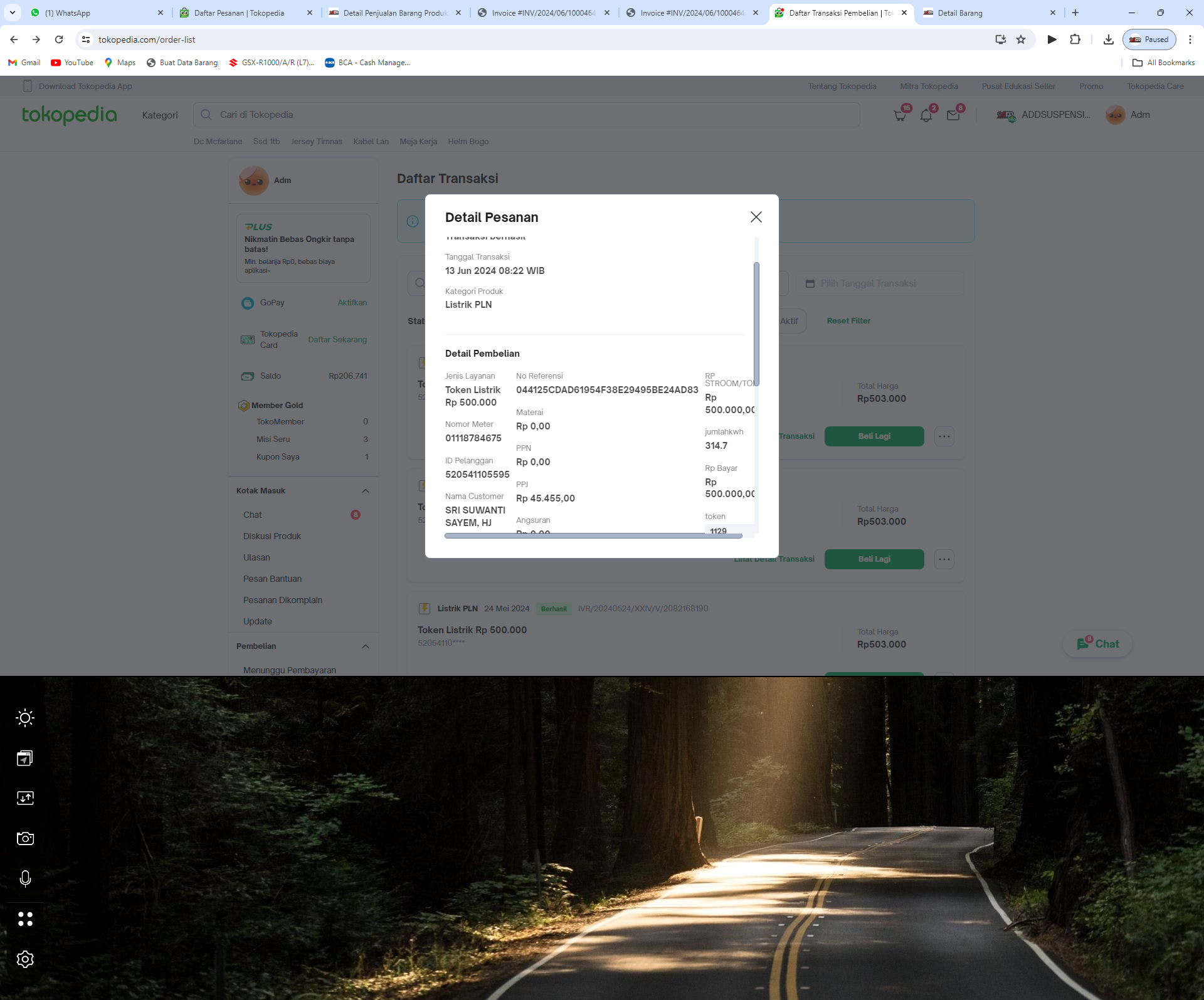The image size is (1204, 1000).
Task: Open the tab search dropdown arrow
Action: pos(13,13)
